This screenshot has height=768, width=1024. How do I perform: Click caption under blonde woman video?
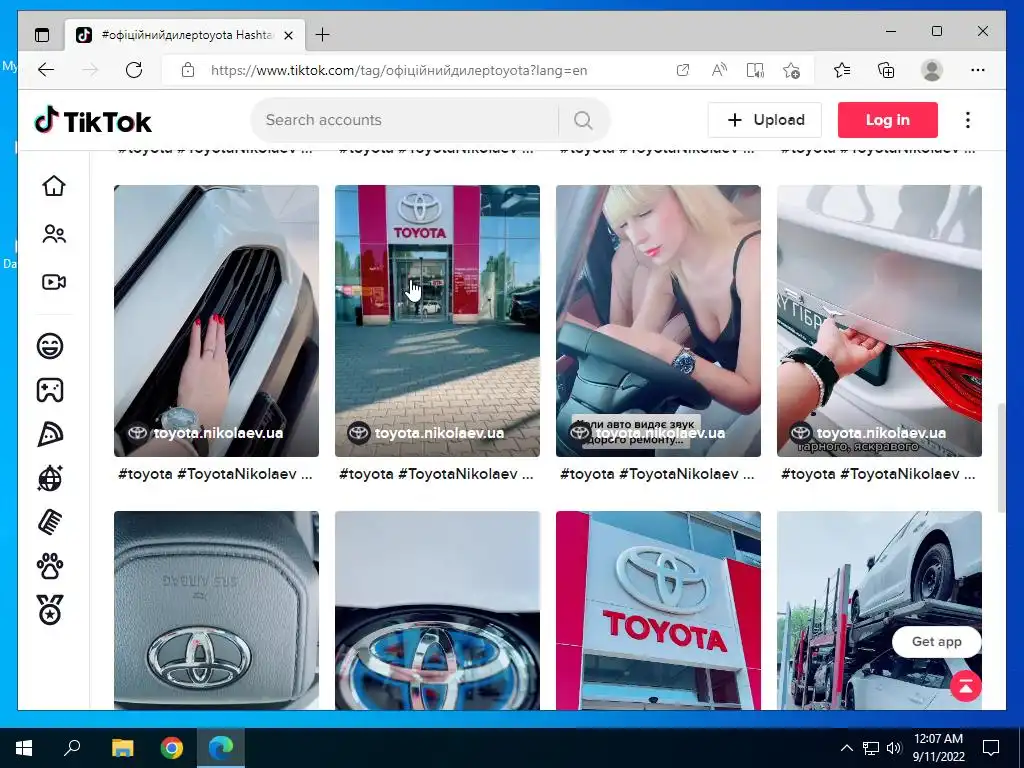[x=658, y=474]
